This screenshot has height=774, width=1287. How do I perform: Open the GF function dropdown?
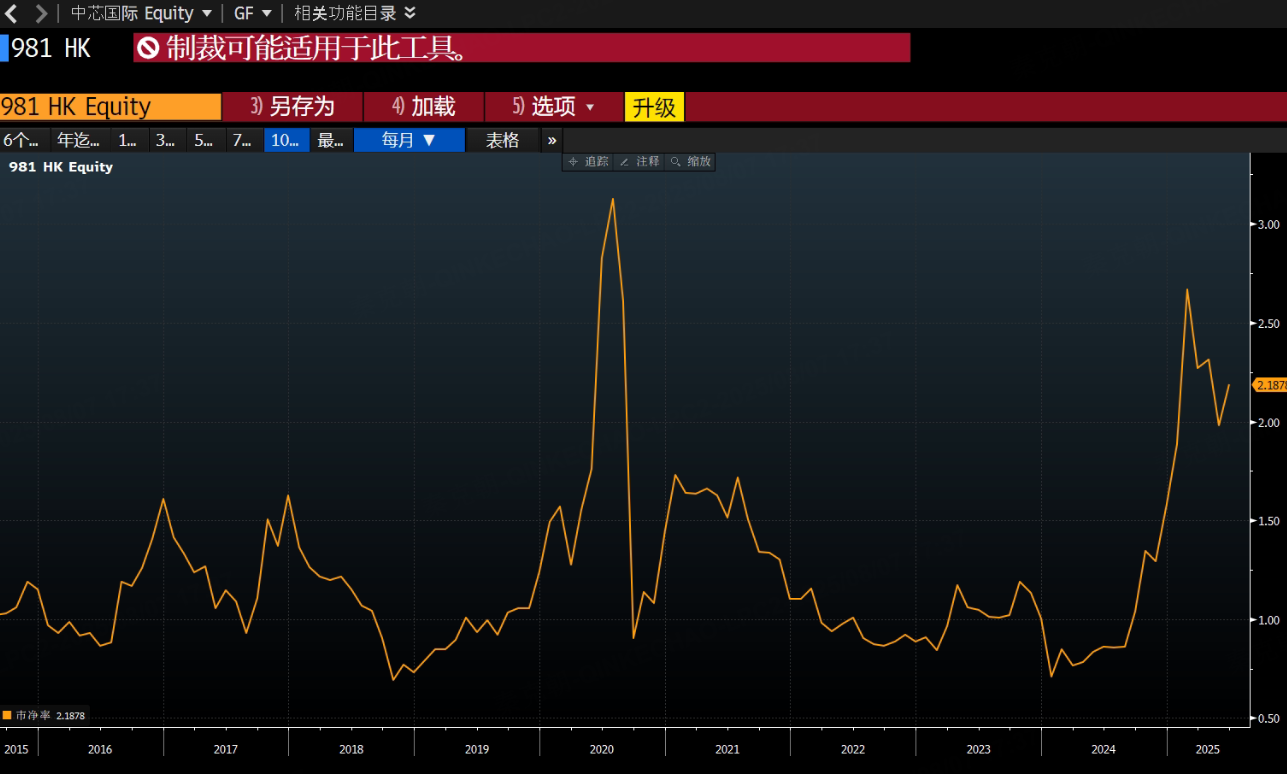252,14
